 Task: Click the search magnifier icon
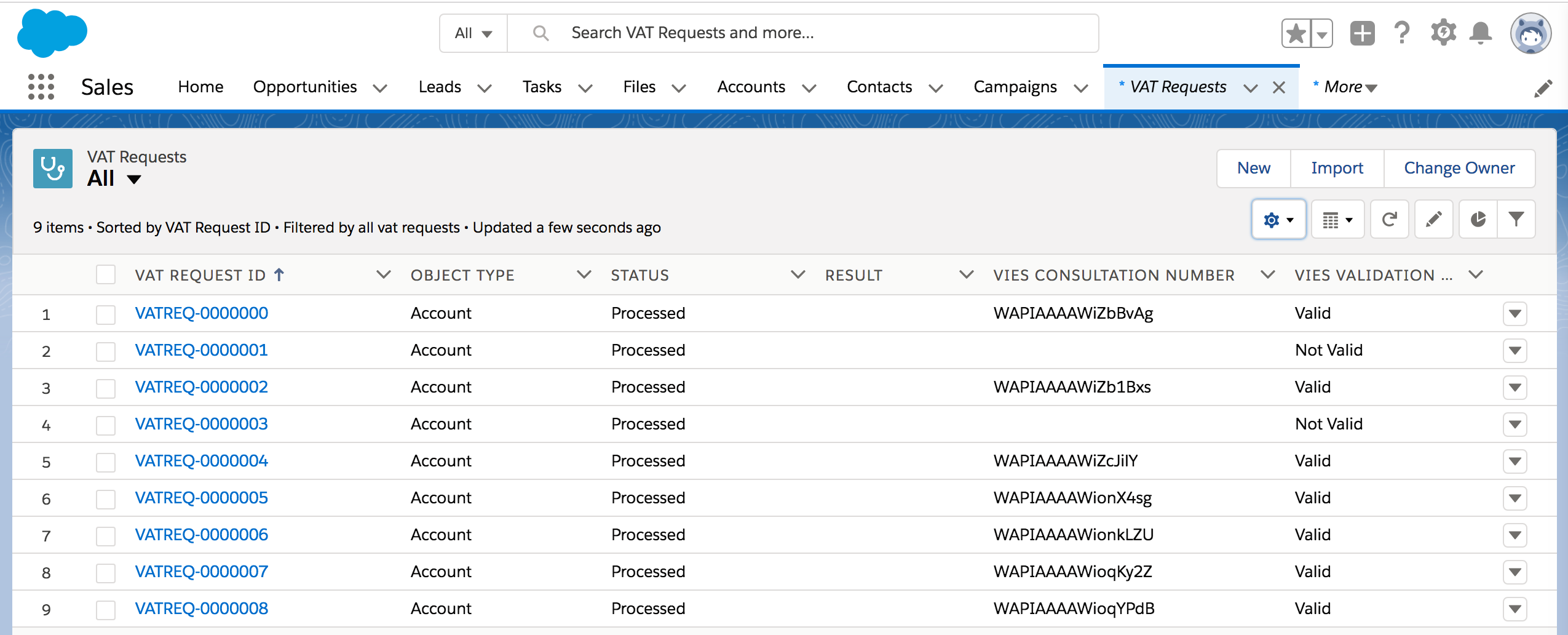coord(540,33)
